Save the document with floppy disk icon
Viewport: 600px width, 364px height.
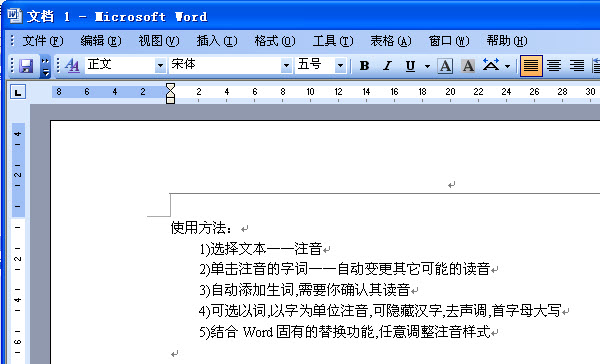[26, 66]
